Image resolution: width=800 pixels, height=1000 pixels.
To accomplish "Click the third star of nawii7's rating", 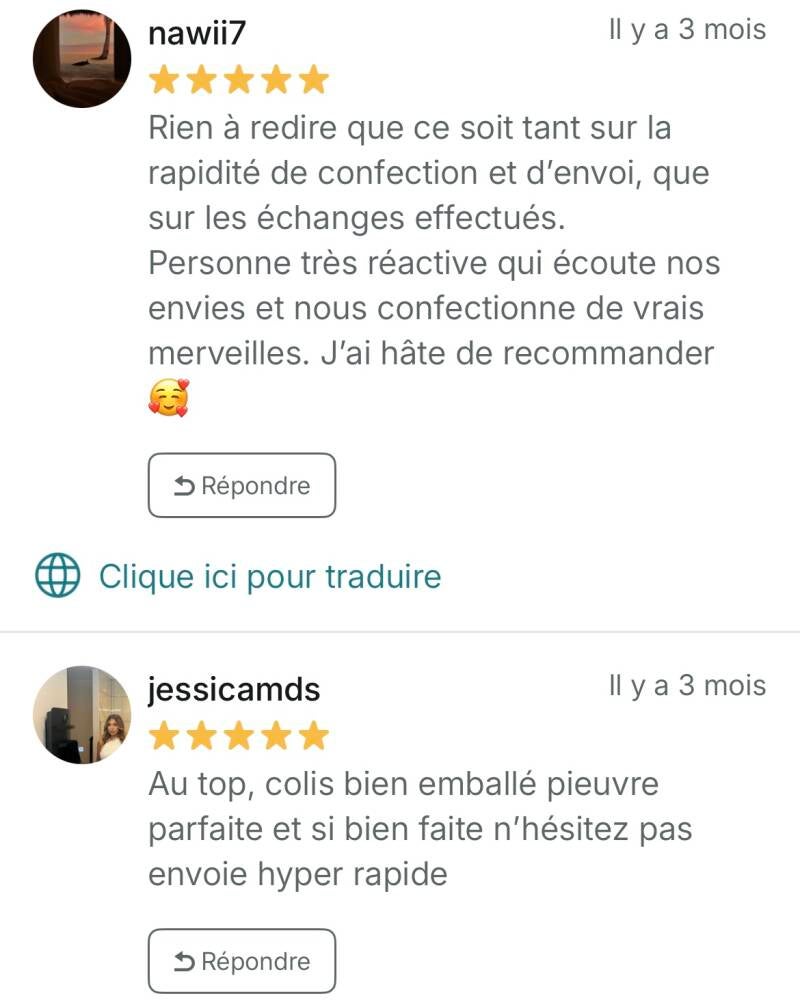I will point(239,80).
